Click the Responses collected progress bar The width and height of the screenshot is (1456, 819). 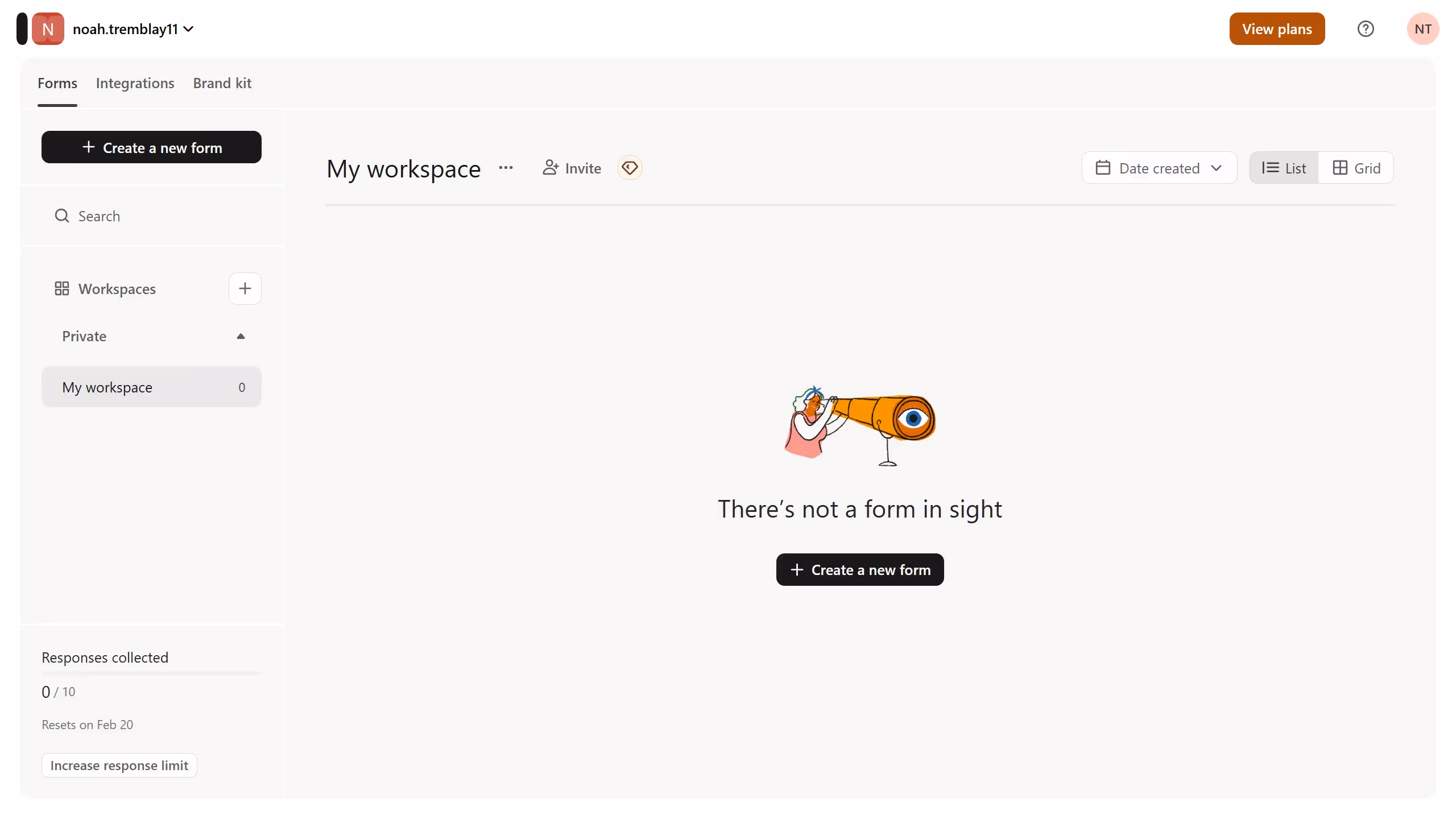(x=151, y=673)
